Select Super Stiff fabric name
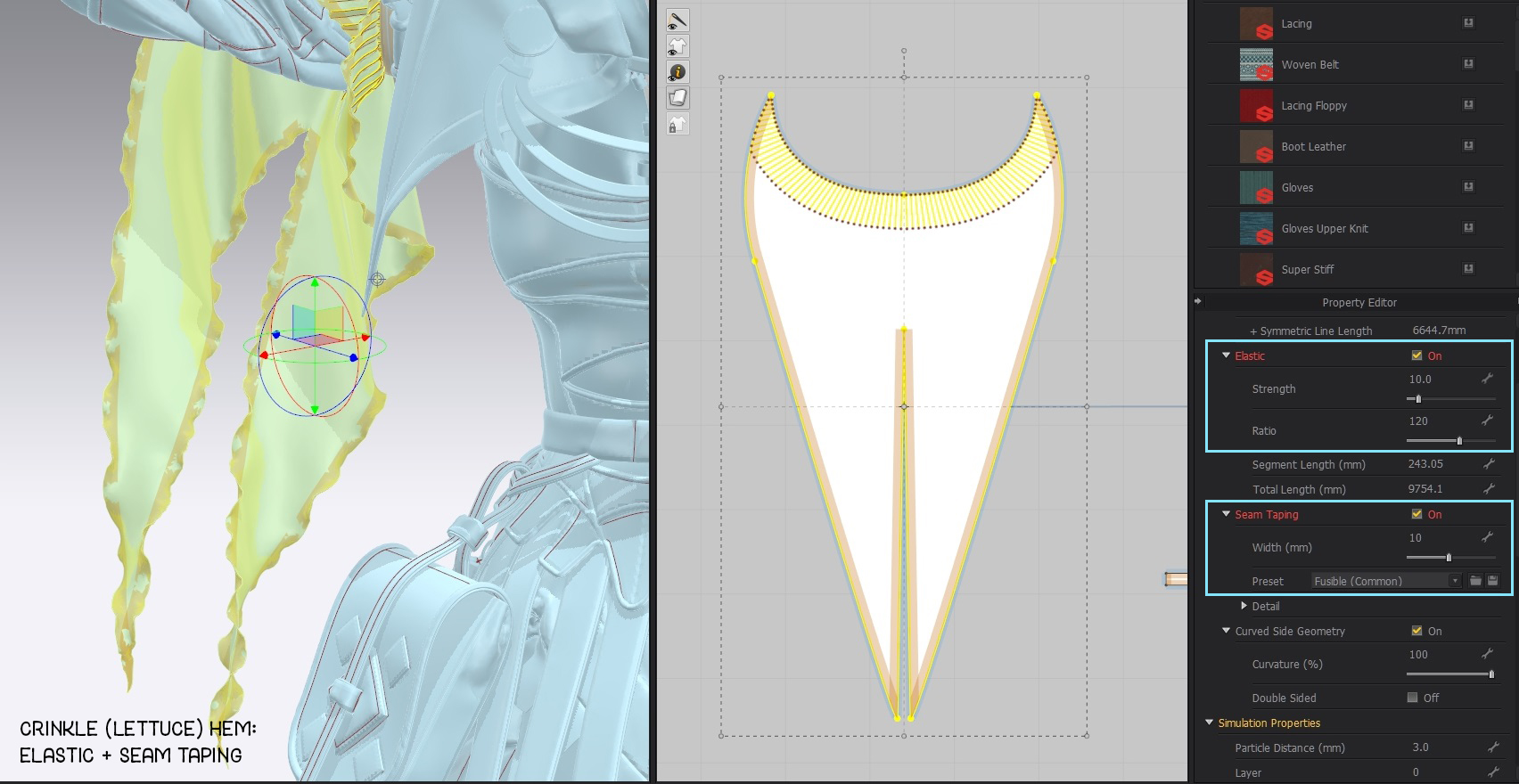1519x784 pixels. coord(1308,270)
